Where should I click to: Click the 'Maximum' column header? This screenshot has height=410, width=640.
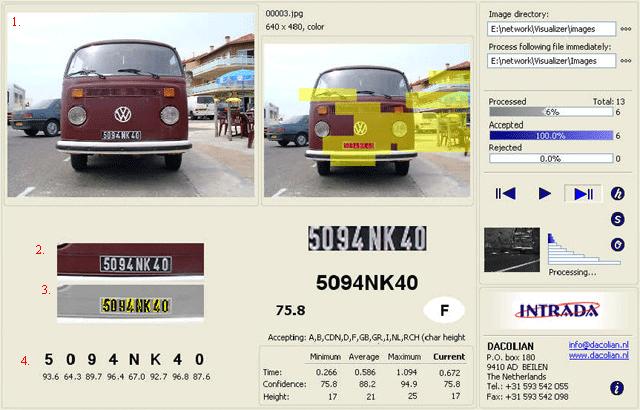click(404, 357)
